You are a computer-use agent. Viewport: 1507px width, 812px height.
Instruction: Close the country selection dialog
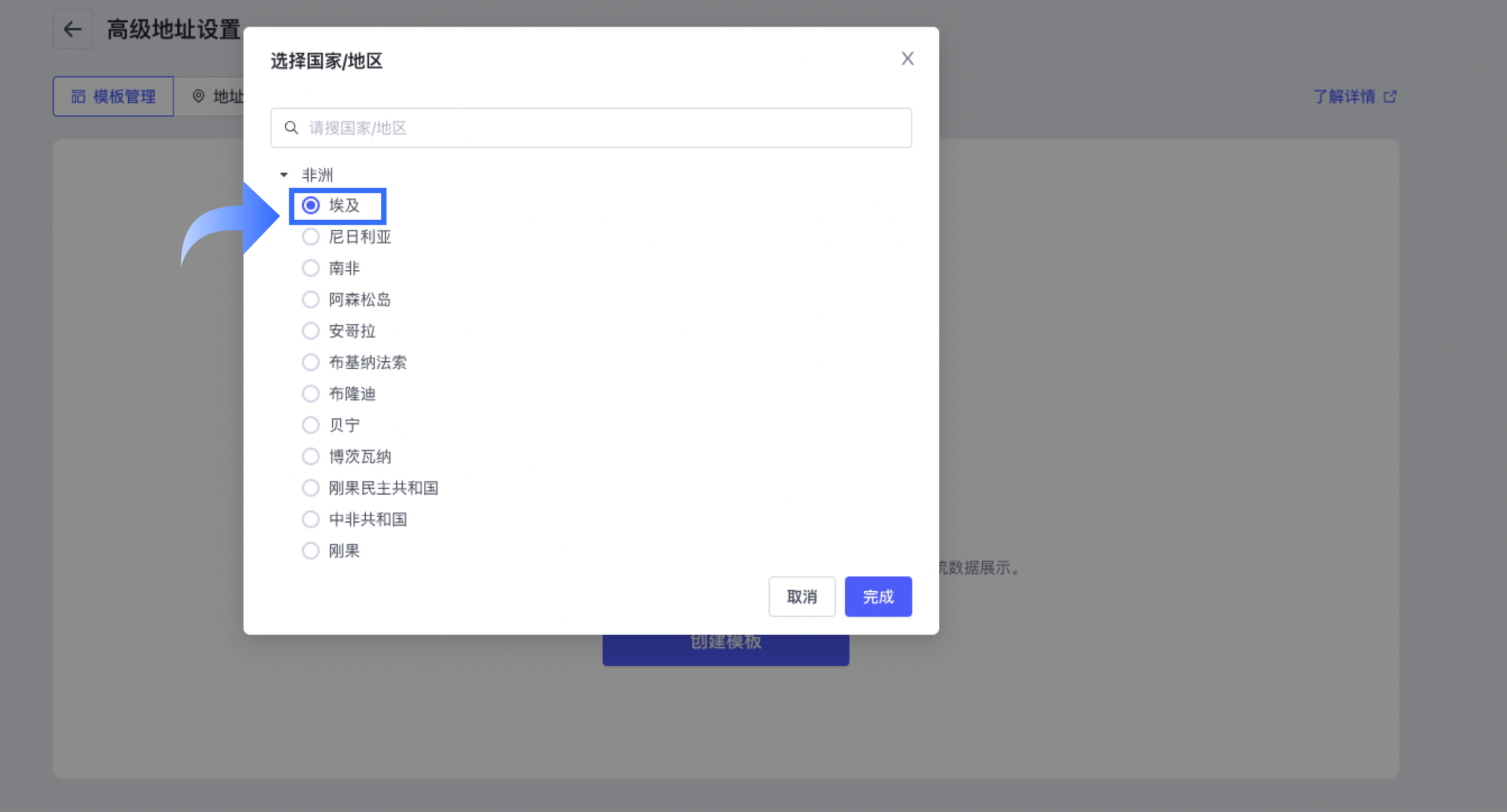[907, 58]
